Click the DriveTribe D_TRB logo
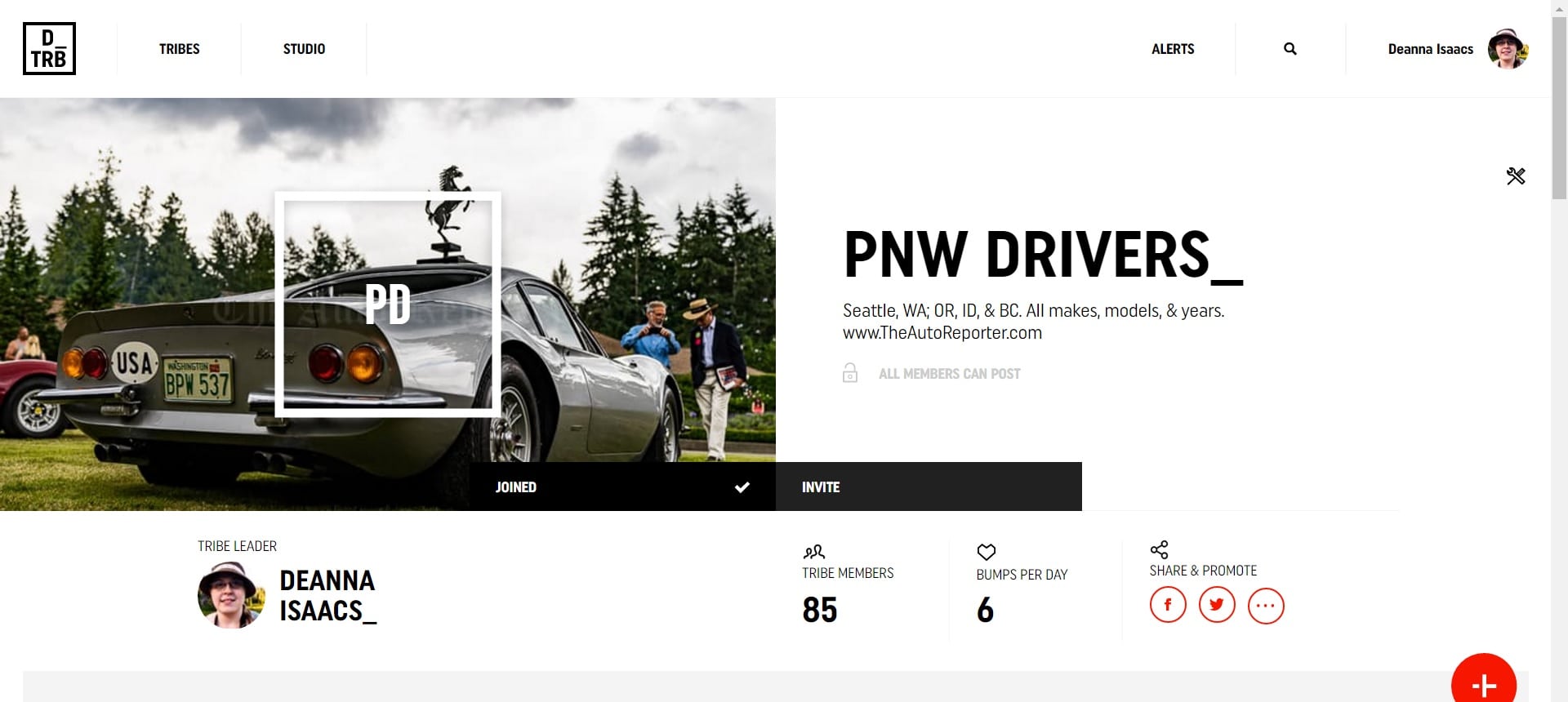This screenshot has width=1568, height=702. coord(49,49)
